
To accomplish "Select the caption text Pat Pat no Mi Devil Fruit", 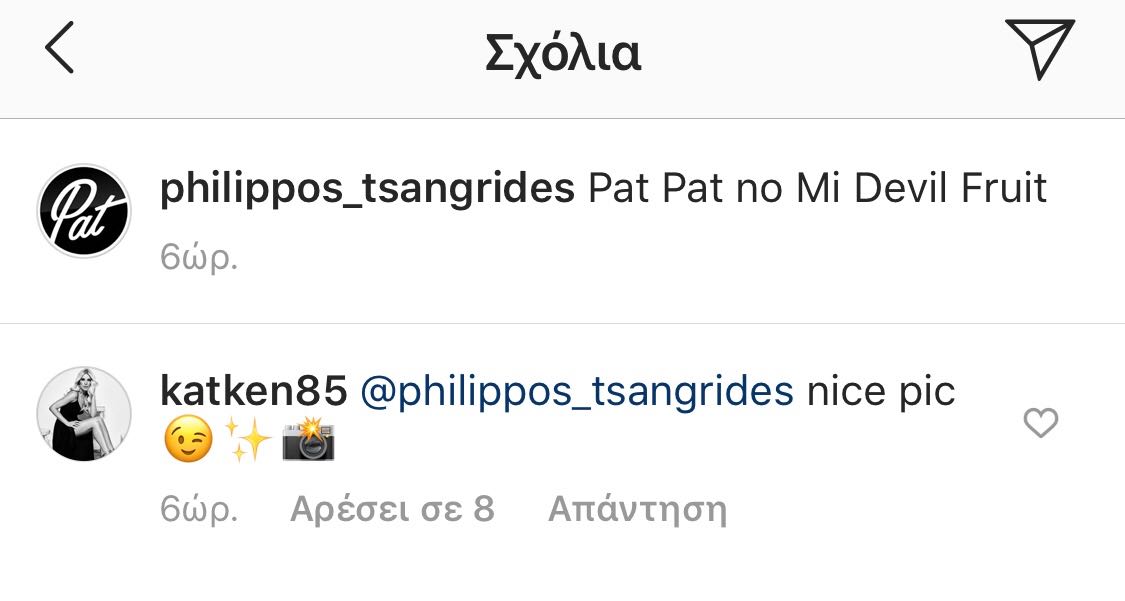I will (x=817, y=188).
